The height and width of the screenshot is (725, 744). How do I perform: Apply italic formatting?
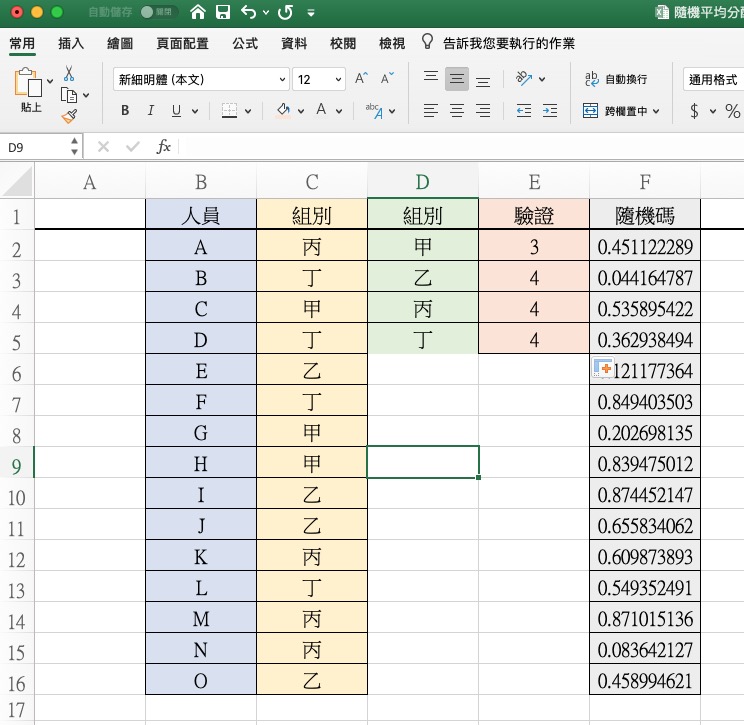click(150, 111)
